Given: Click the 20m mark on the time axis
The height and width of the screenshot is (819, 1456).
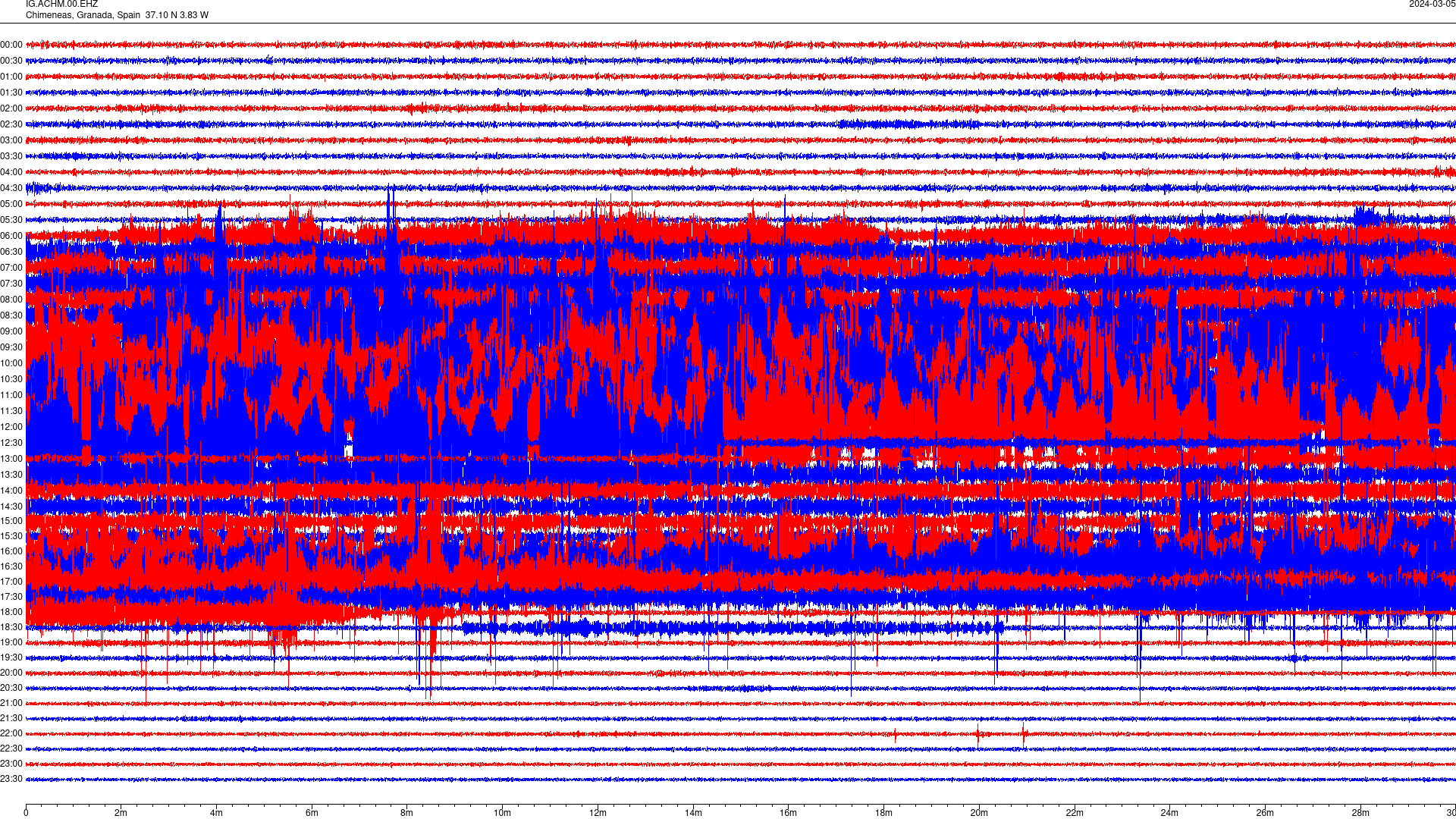Looking at the screenshot, I should [x=979, y=813].
